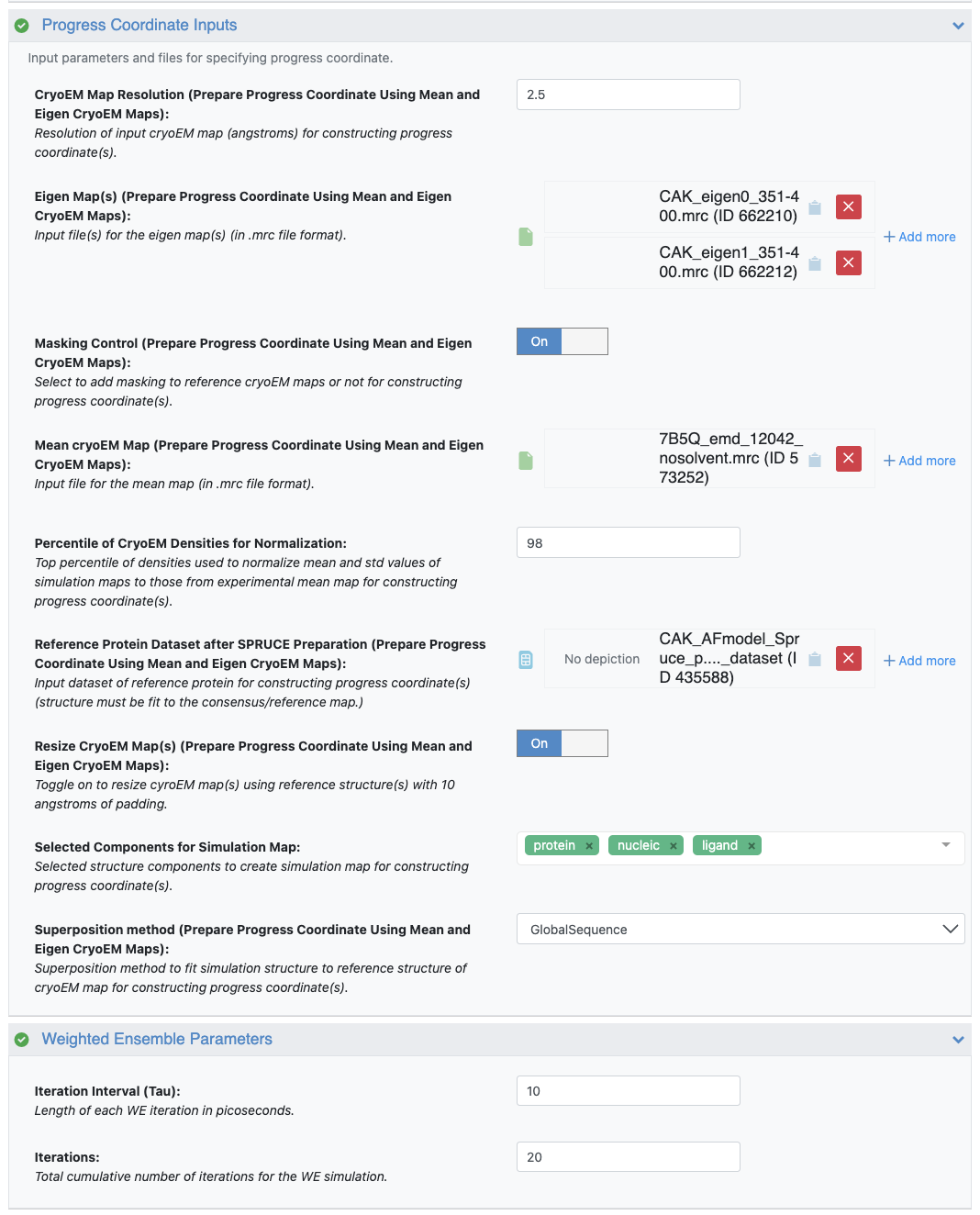Image resolution: width=980 pixels, height=1215 pixels.
Task: Expand the Selected Components dropdown arrow
Action: click(x=945, y=845)
